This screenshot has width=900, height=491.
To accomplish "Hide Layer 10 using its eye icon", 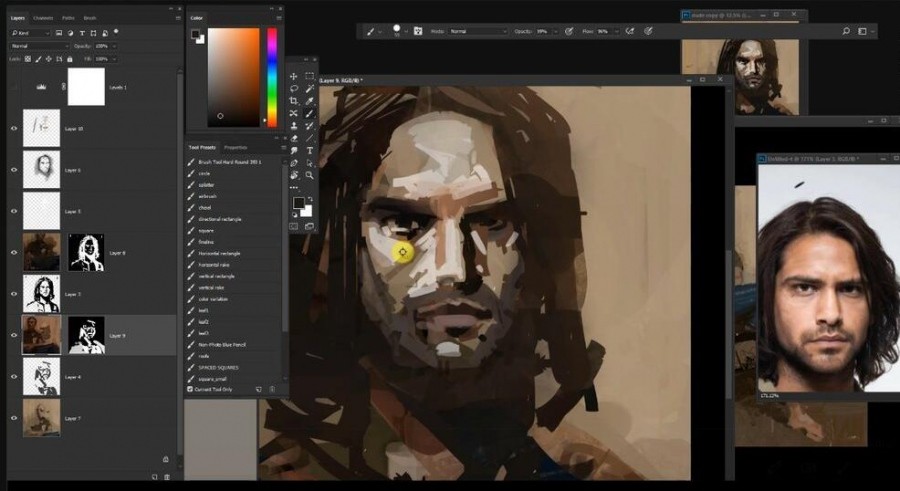I will pyautogui.click(x=14, y=129).
